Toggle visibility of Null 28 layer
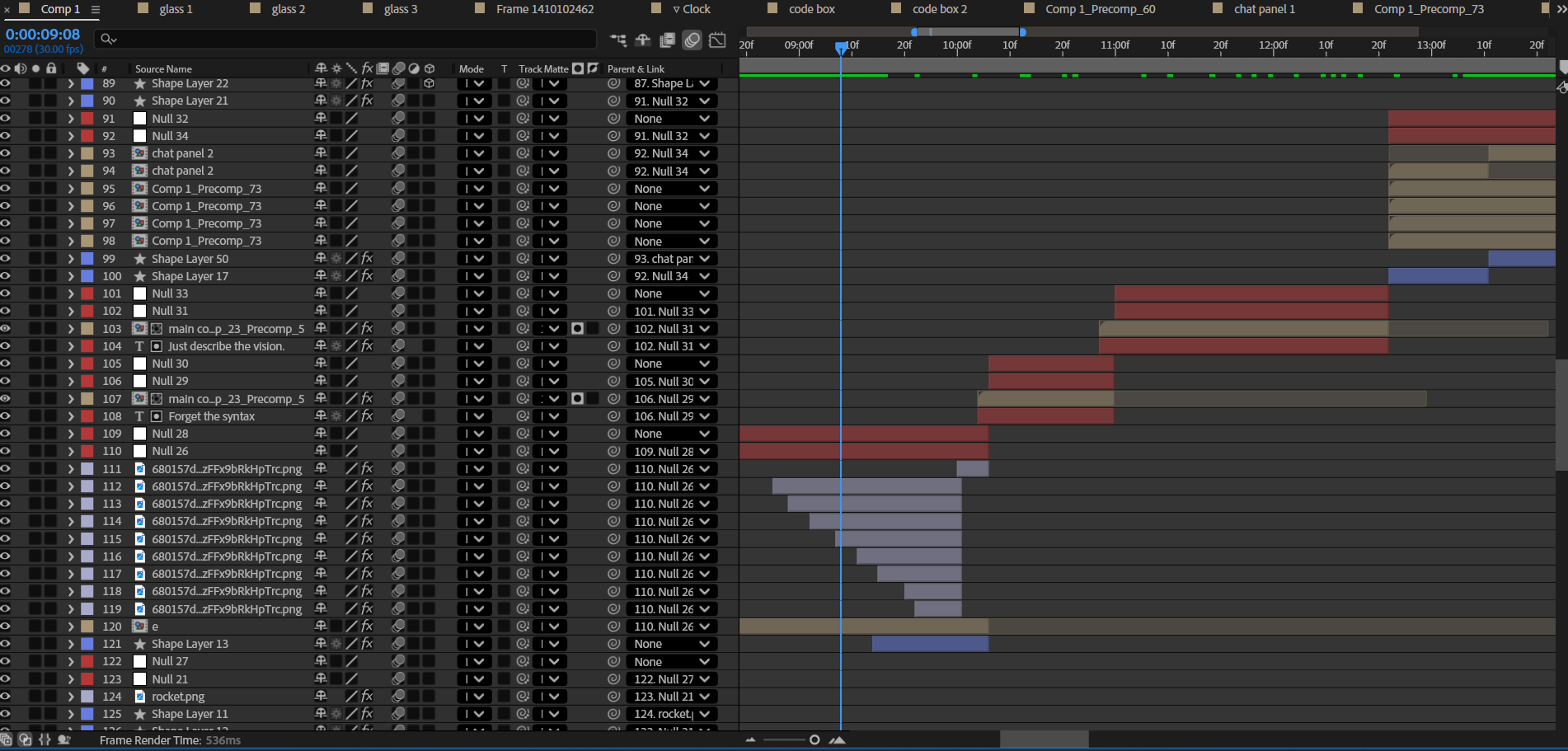1568x751 pixels. [6, 434]
